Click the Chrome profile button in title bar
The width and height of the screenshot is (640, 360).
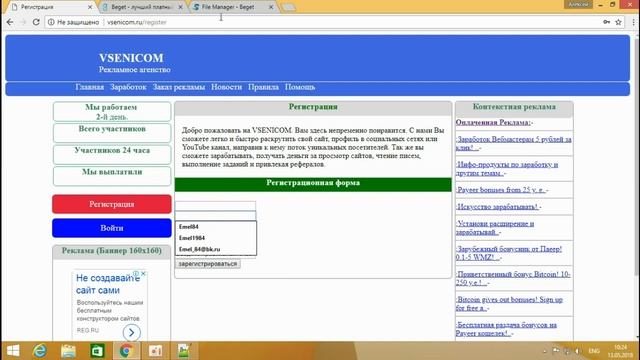click(x=578, y=4)
